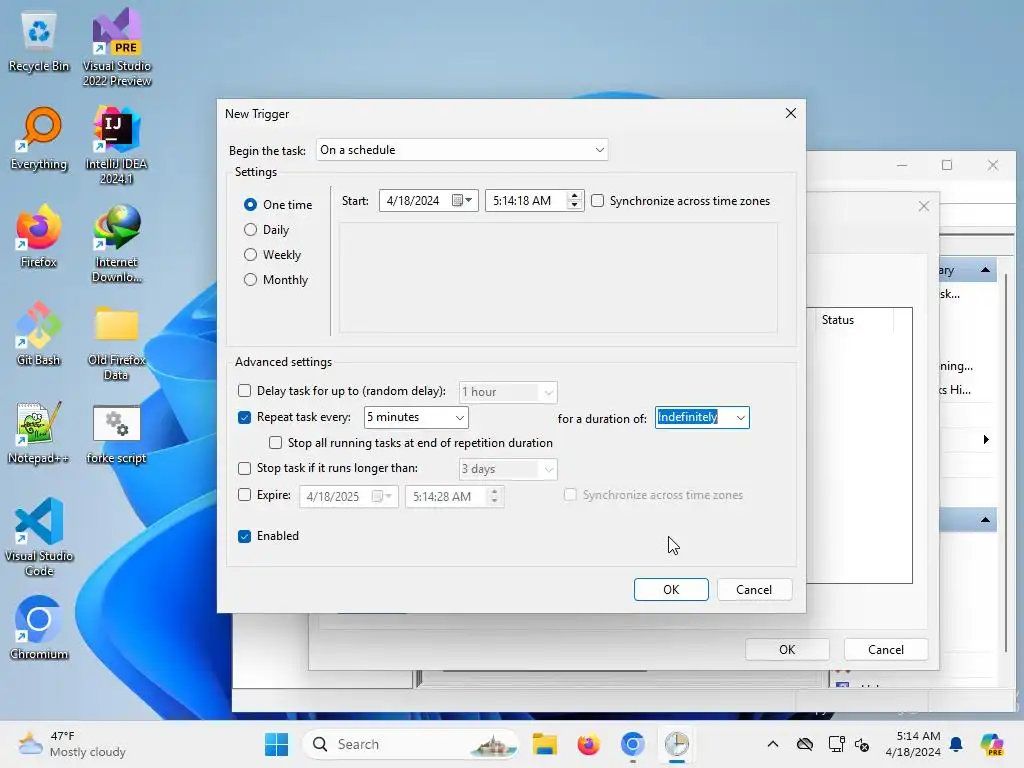Click Cancel in the New Trigger dialog
The height and width of the screenshot is (768, 1024).
pyautogui.click(x=754, y=590)
